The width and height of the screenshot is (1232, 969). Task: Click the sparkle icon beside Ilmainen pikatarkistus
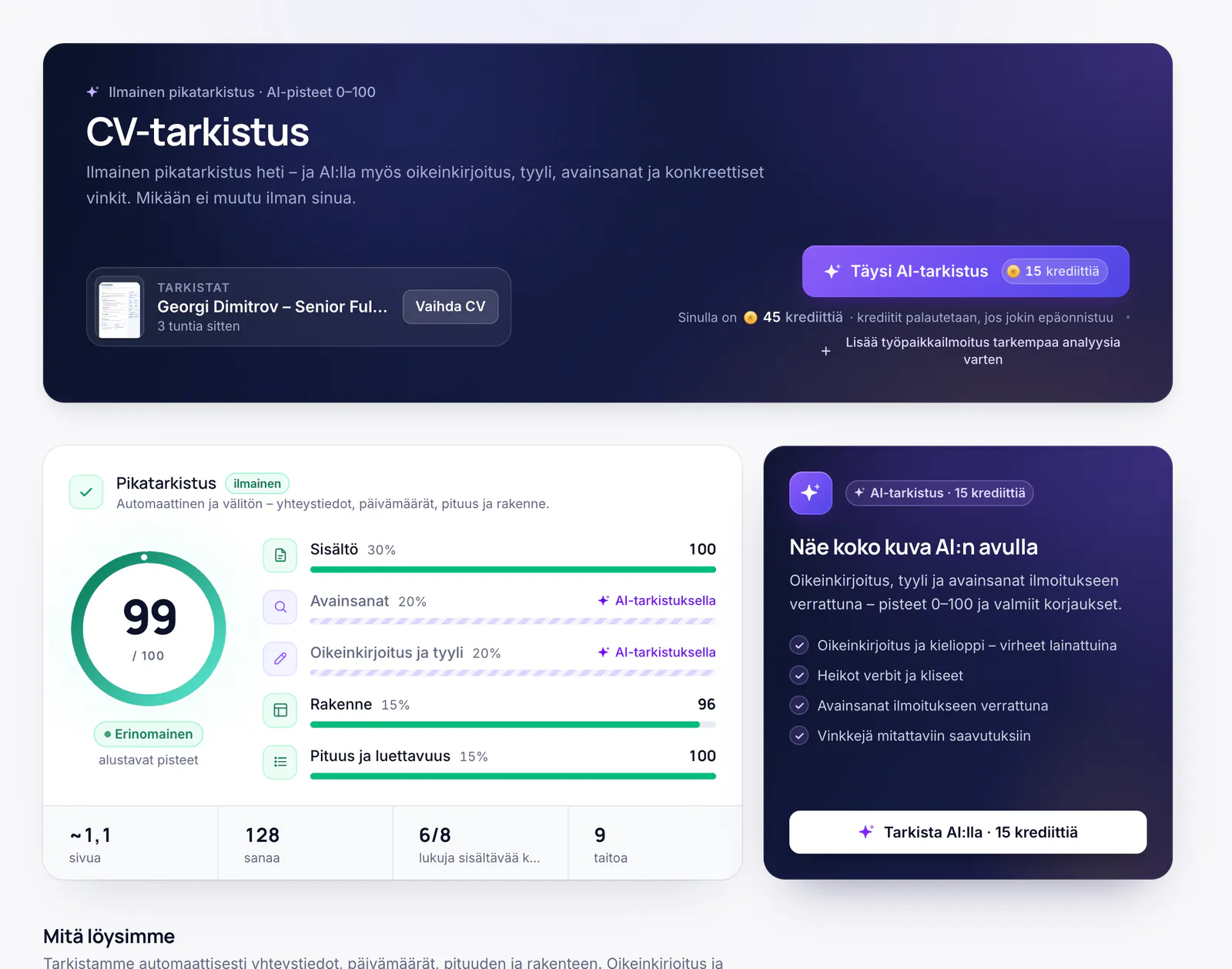tap(92, 92)
